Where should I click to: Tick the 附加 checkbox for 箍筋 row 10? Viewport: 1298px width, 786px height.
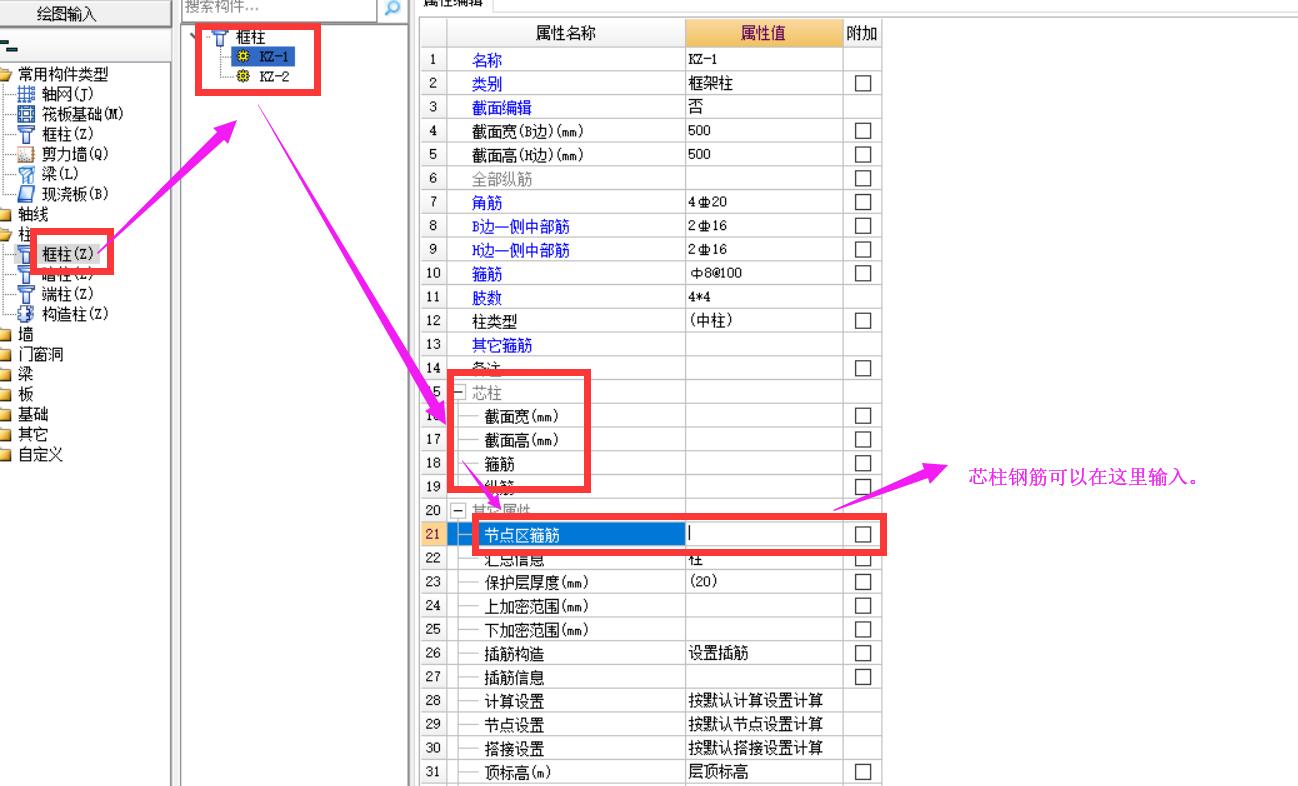coord(863,273)
